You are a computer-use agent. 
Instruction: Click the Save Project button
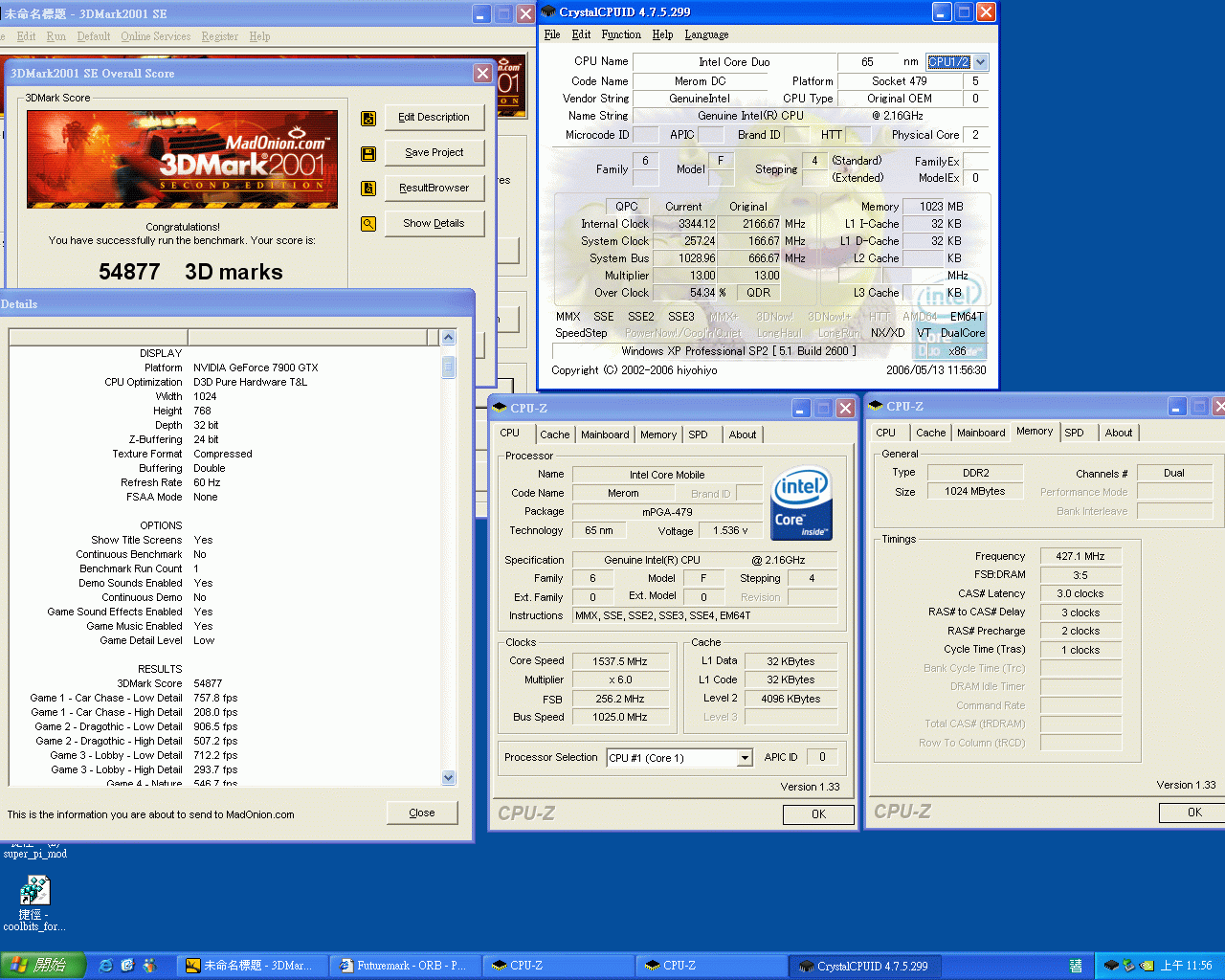coord(434,153)
